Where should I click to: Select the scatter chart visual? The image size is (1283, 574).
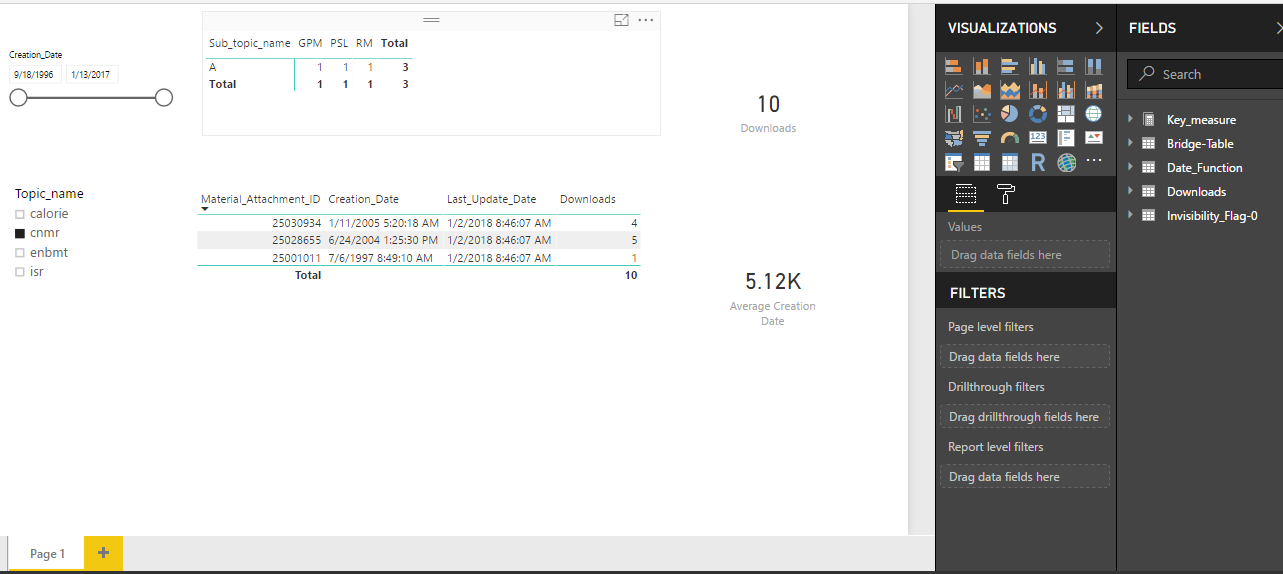pyautogui.click(x=982, y=114)
